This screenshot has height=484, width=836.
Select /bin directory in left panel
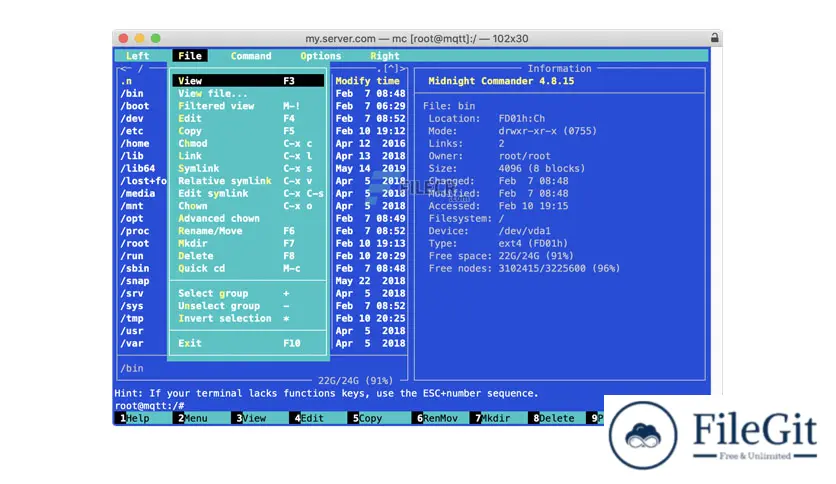132,93
